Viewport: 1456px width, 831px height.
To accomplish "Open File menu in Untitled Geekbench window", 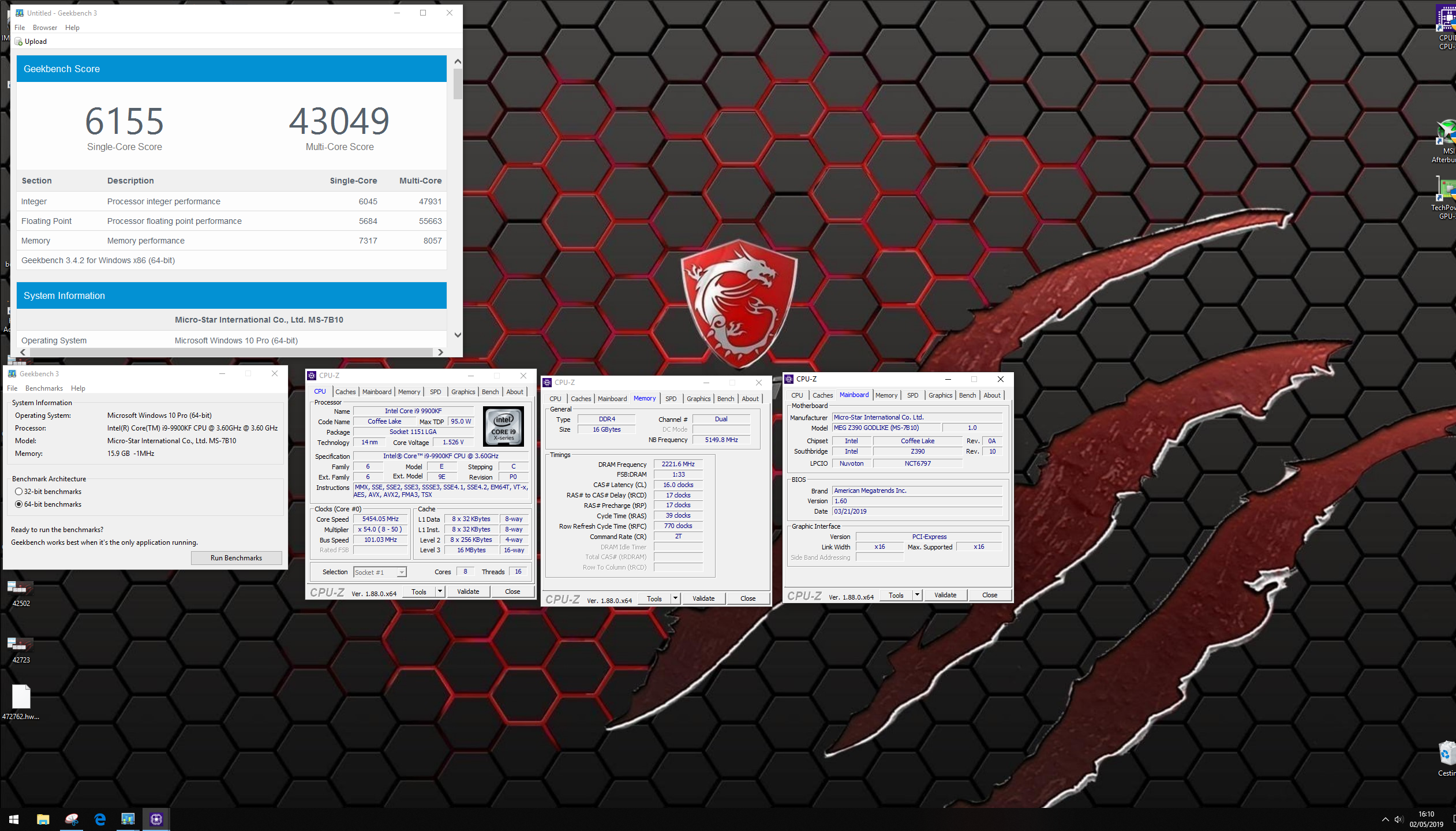I will [20, 28].
